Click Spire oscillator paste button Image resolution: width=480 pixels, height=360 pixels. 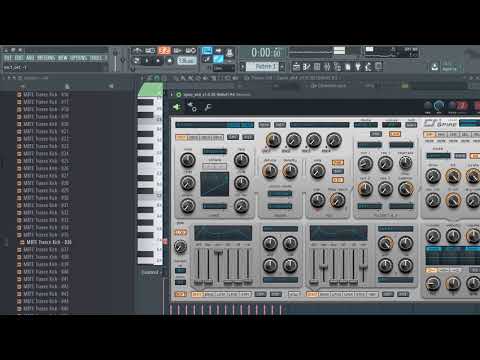point(248,137)
